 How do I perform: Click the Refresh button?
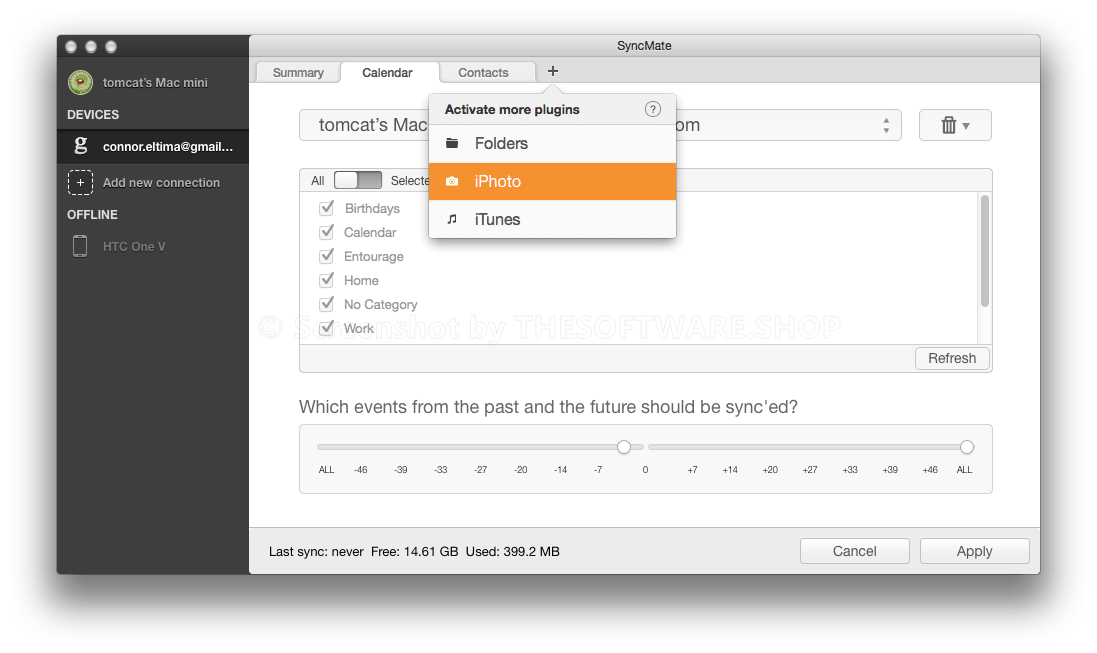(x=951, y=358)
